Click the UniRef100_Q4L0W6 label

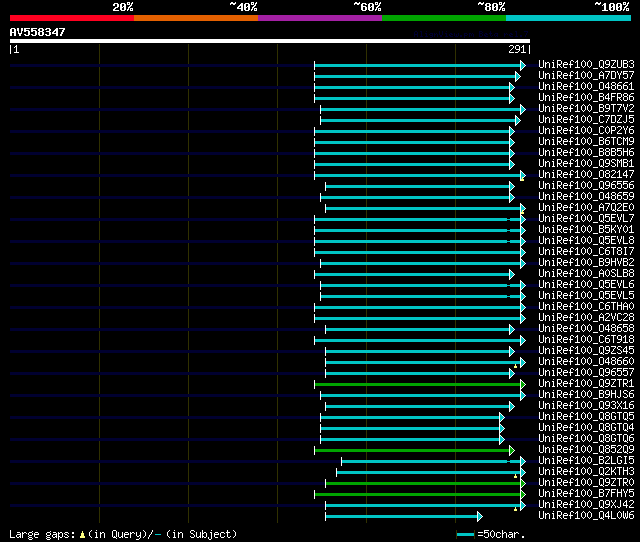(x=586, y=516)
